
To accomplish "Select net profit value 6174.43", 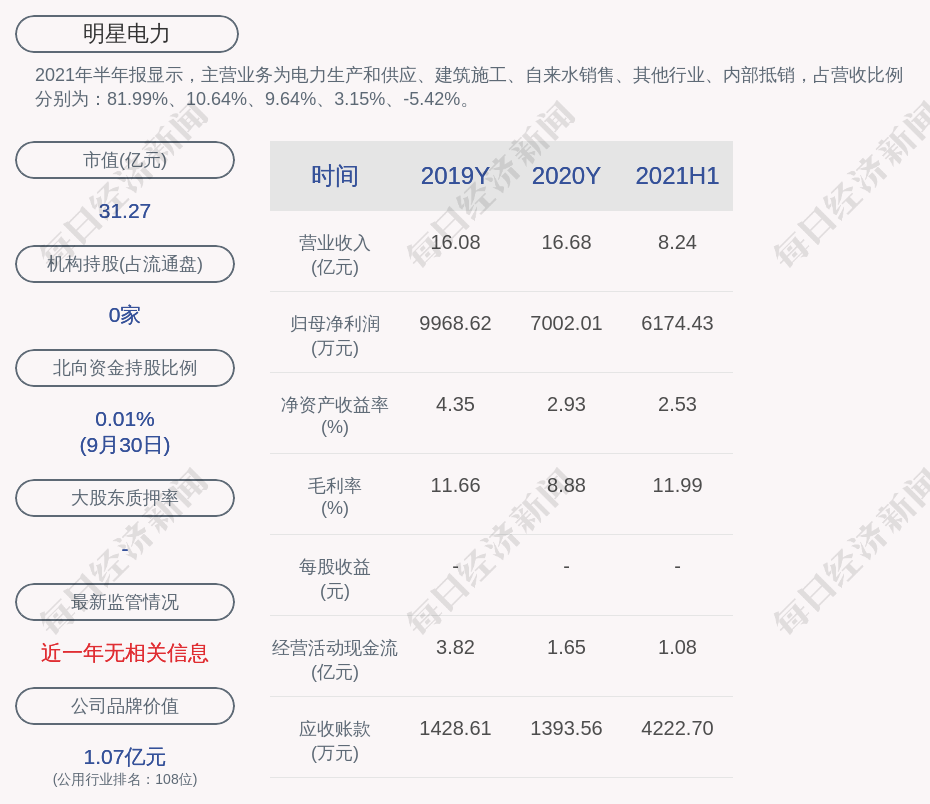I will pos(677,323).
